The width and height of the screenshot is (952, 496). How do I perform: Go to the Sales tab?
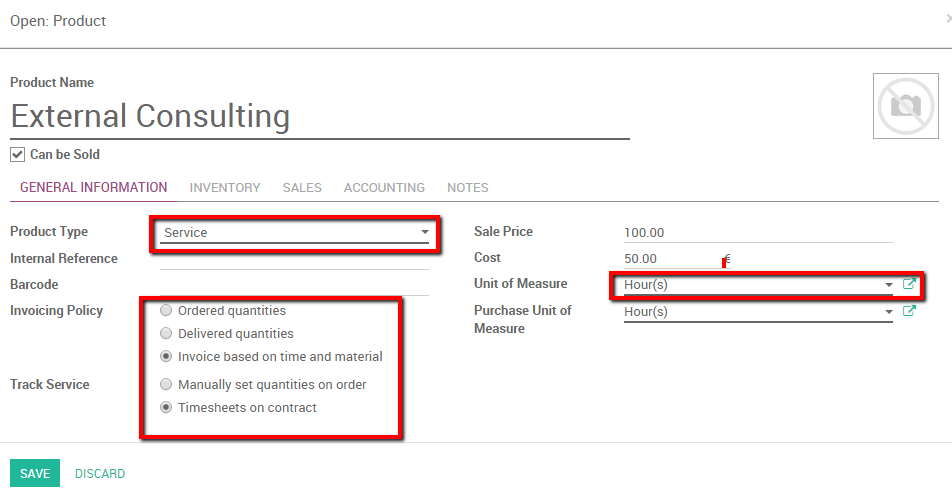[x=302, y=187]
